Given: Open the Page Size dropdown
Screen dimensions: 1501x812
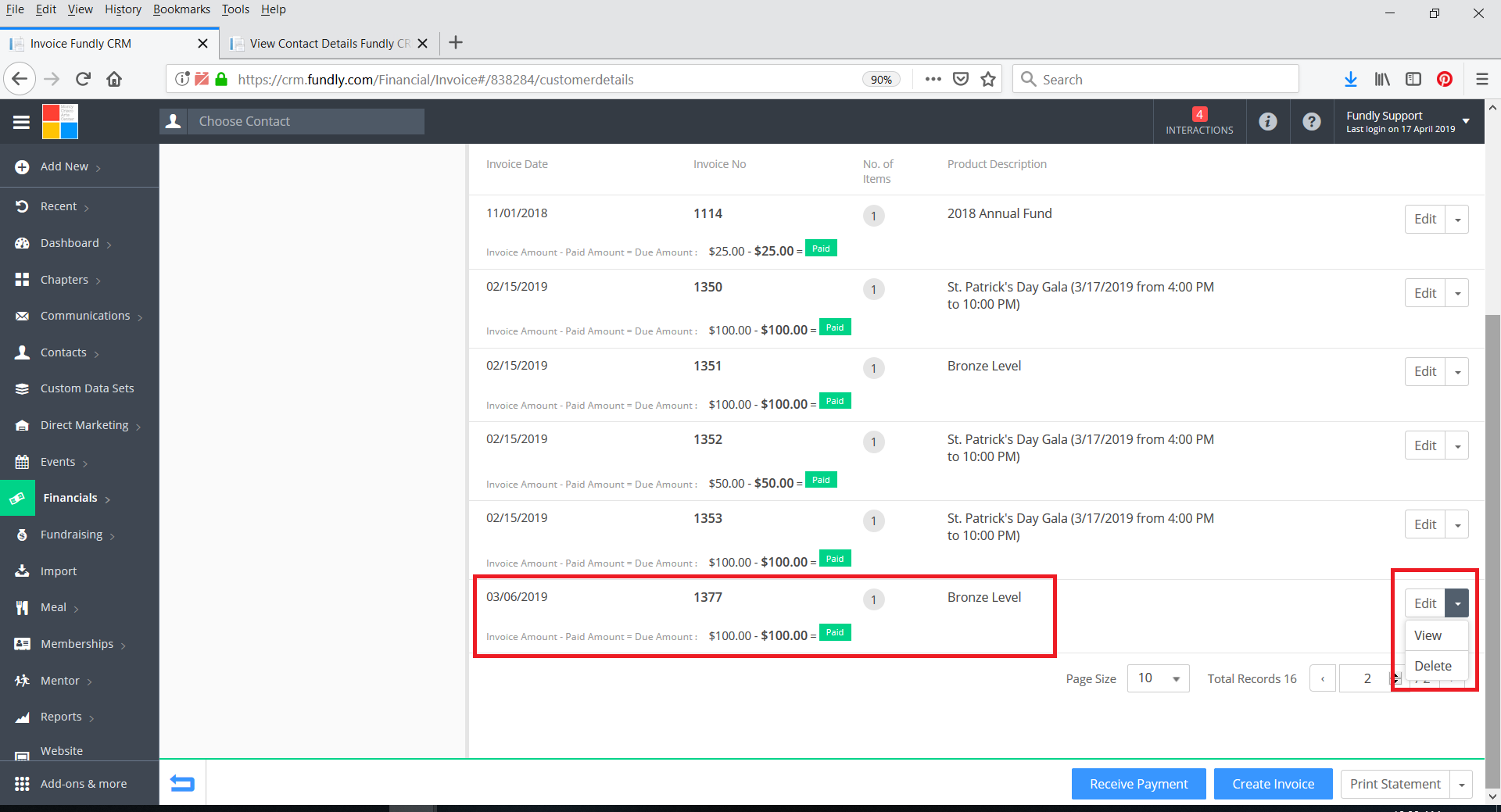Looking at the screenshot, I should point(1158,678).
